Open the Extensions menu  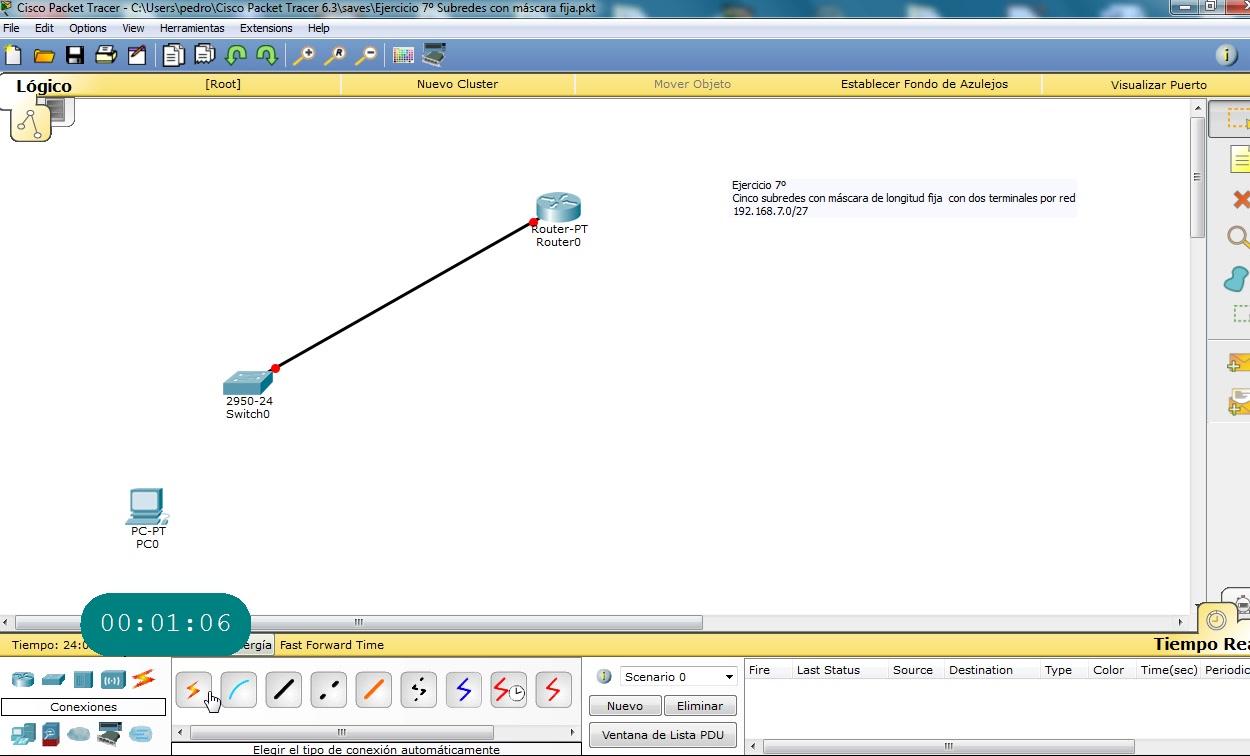click(x=266, y=28)
